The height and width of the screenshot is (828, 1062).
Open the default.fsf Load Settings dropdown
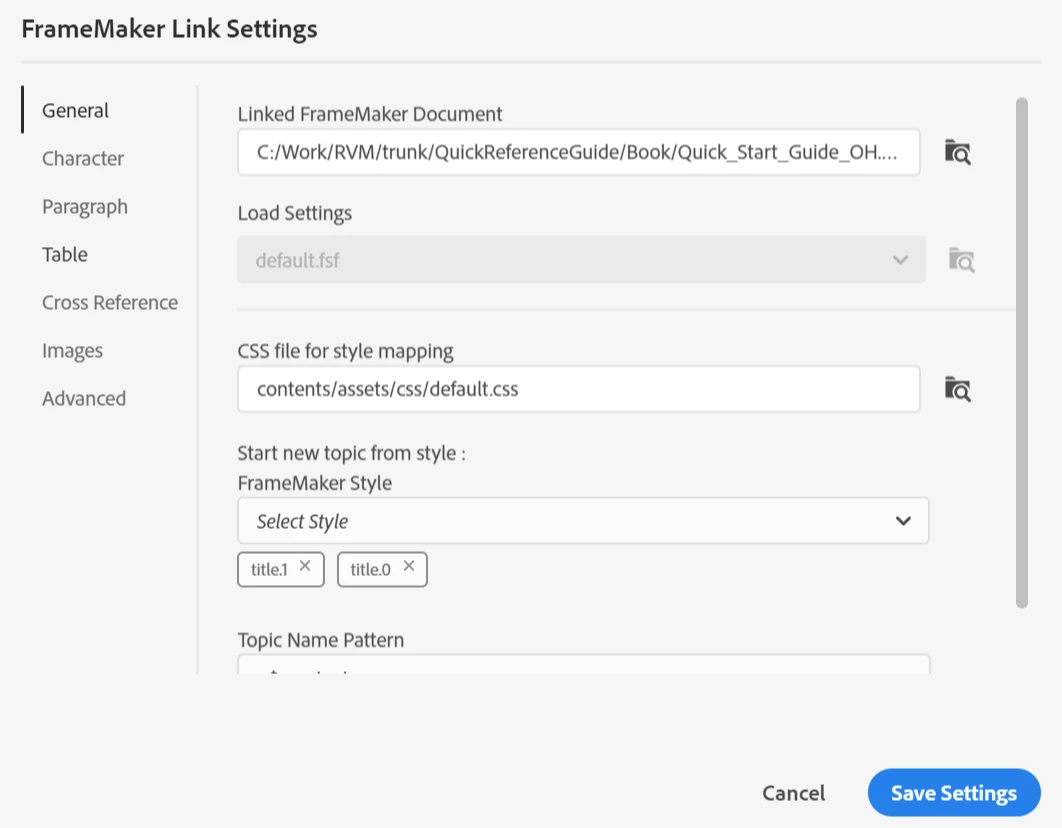[x=581, y=260]
